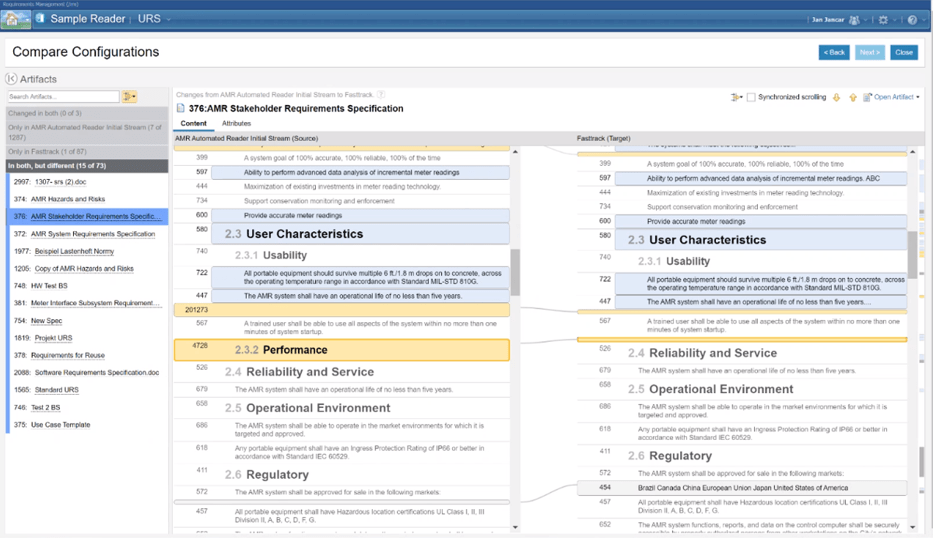This screenshot has width=933, height=538.
Task: Open the display options dropdown left of Synchronized scrolling
Action: [x=736, y=97]
